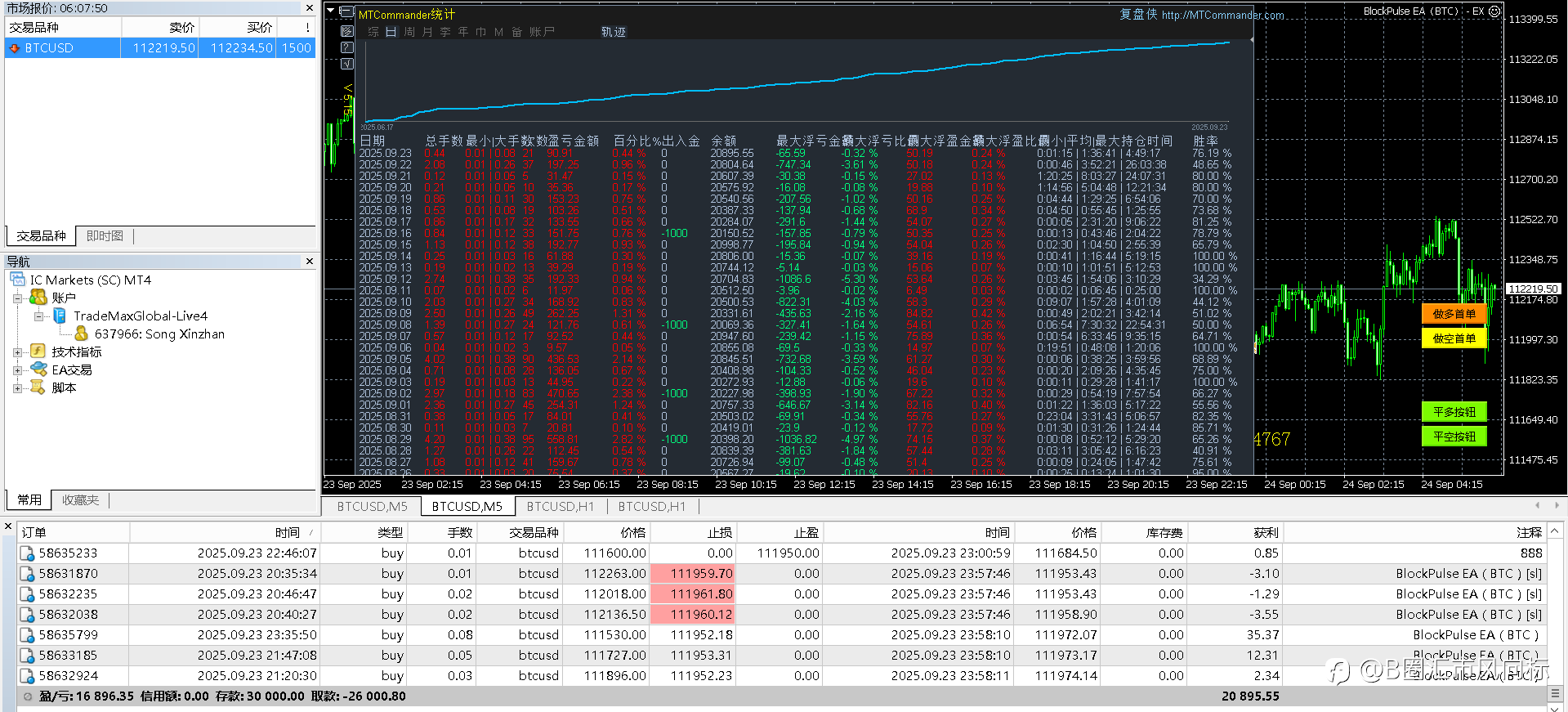Expand the 技术指标 tree node
Image resolution: width=1568 pixels, height=712 pixels.
point(17,352)
